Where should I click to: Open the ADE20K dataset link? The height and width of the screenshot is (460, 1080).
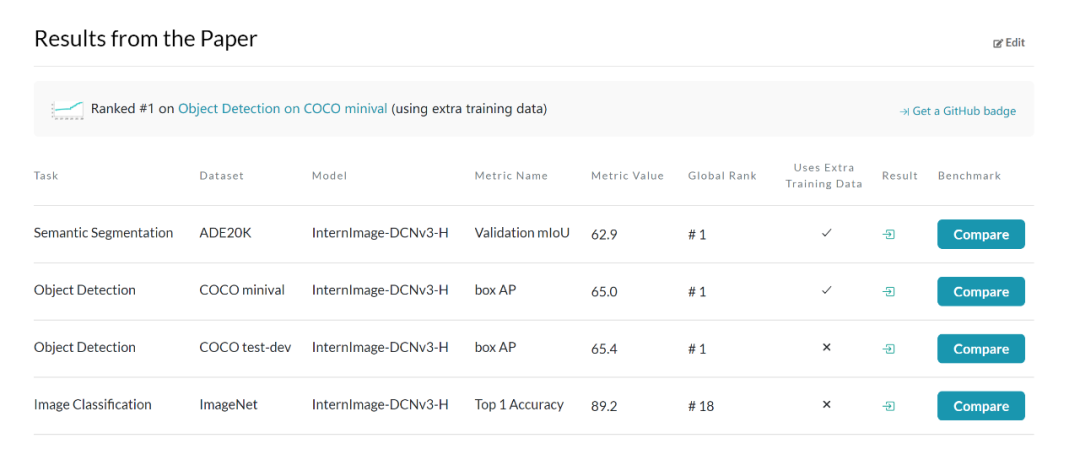[x=226, y=233]
